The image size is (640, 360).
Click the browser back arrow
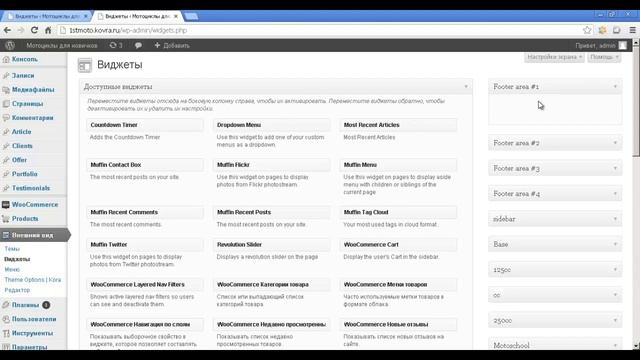(7, 30)
